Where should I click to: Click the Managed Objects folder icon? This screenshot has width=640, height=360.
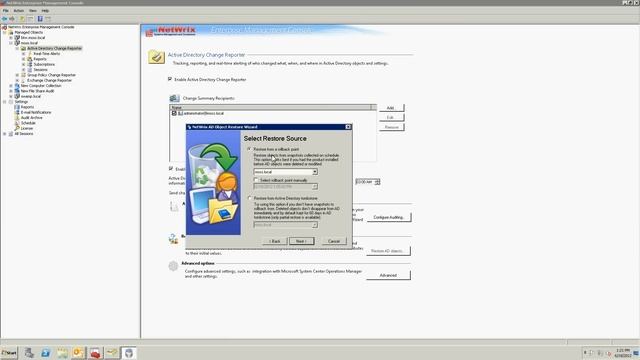[11, 32]
